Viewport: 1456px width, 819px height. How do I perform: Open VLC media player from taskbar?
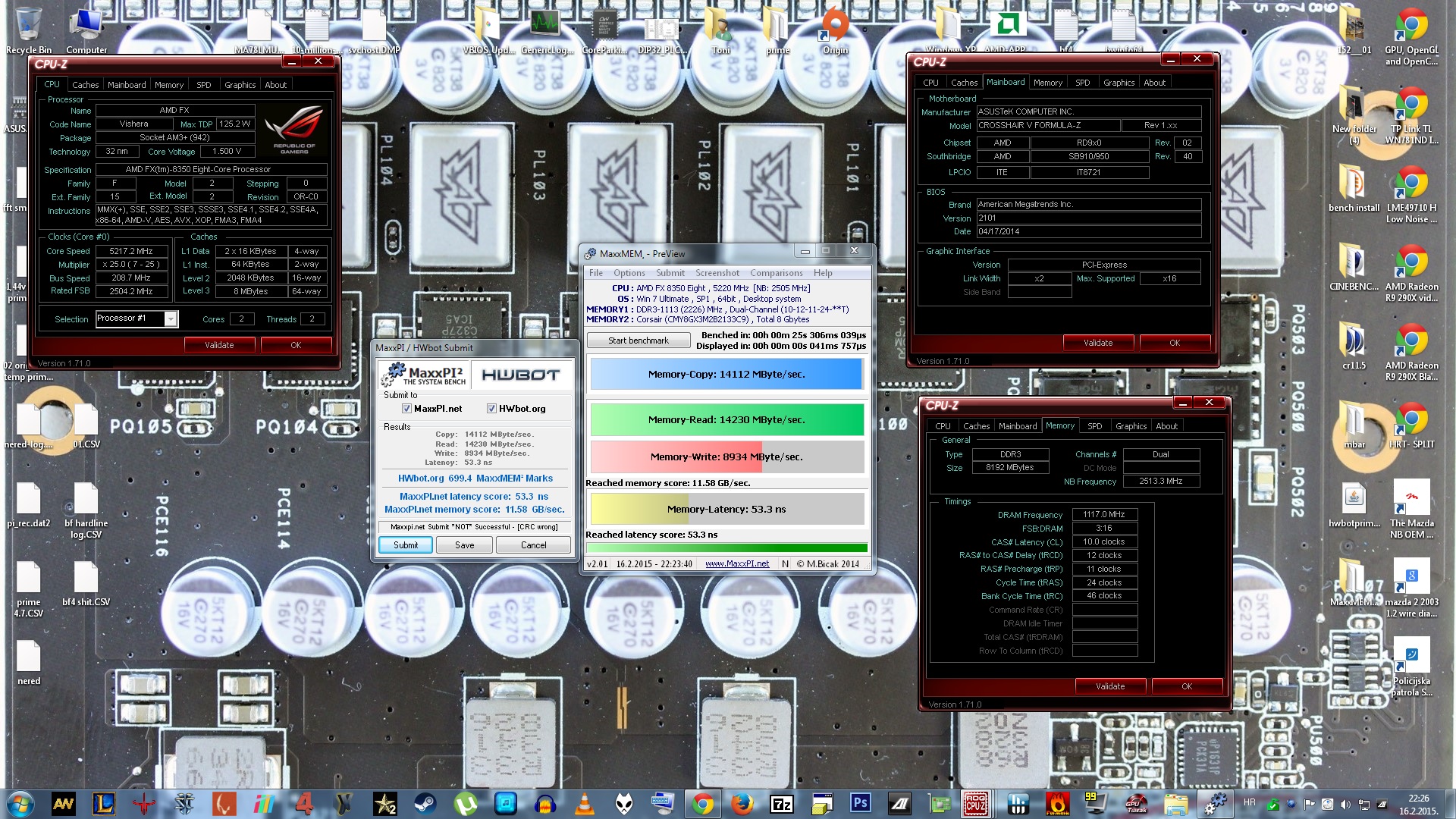[x=584, y=804]
